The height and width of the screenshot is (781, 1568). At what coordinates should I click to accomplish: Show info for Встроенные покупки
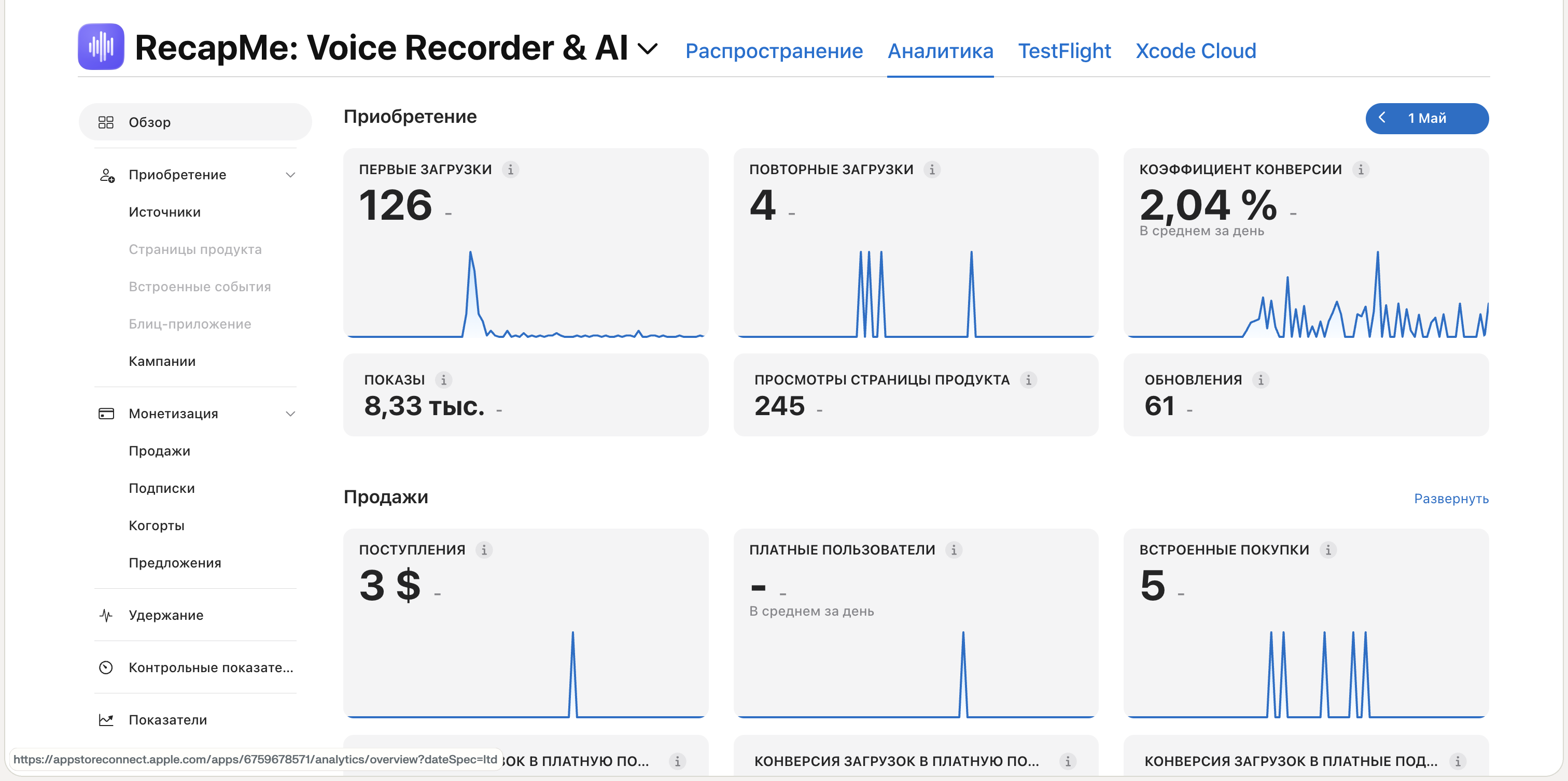pos(1328,550)
